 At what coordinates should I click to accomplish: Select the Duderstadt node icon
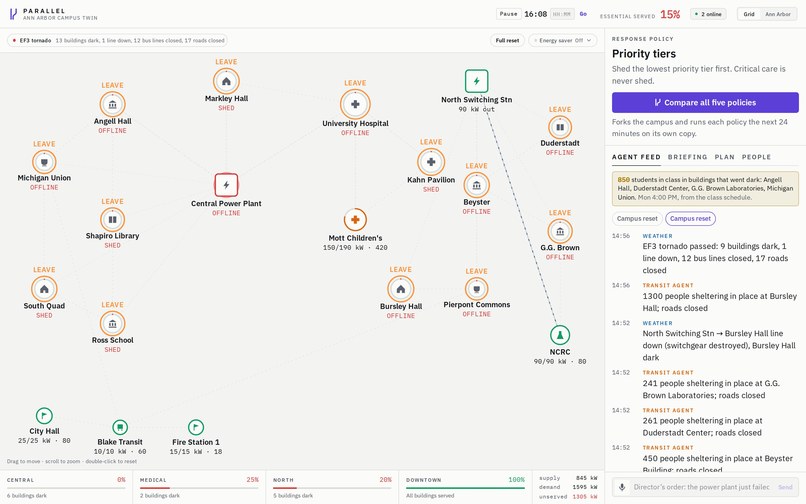coord(560,127)
